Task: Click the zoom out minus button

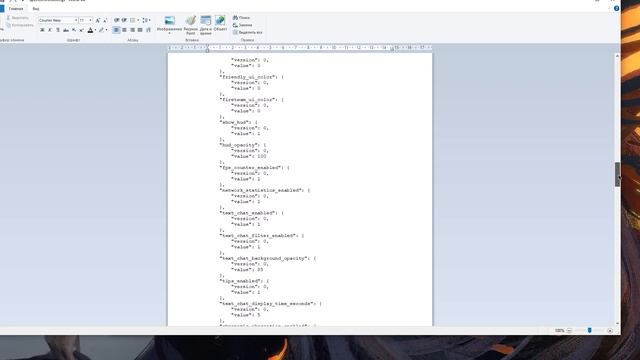Action: point(569,331)
